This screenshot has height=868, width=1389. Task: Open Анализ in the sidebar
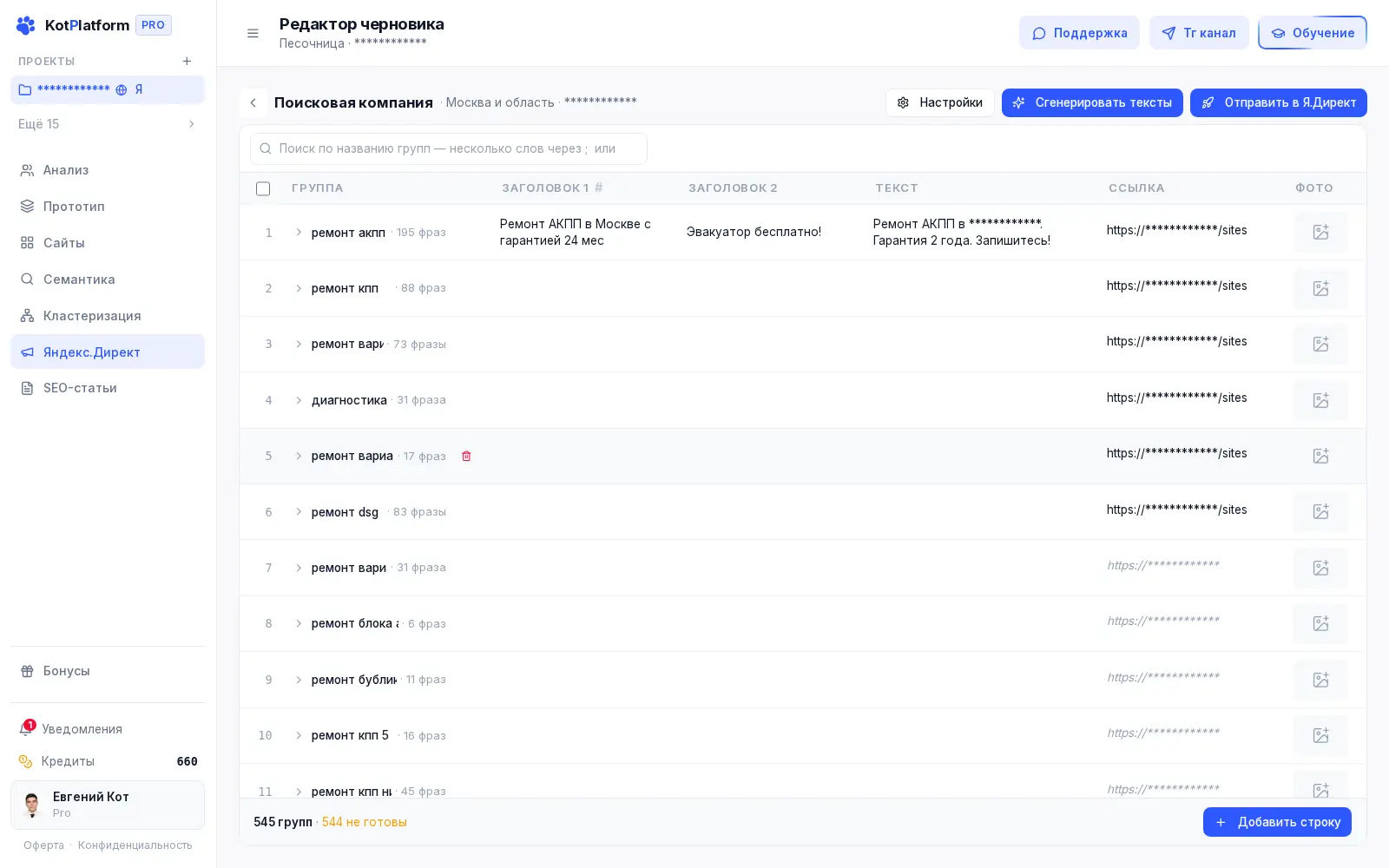point(108,170)
